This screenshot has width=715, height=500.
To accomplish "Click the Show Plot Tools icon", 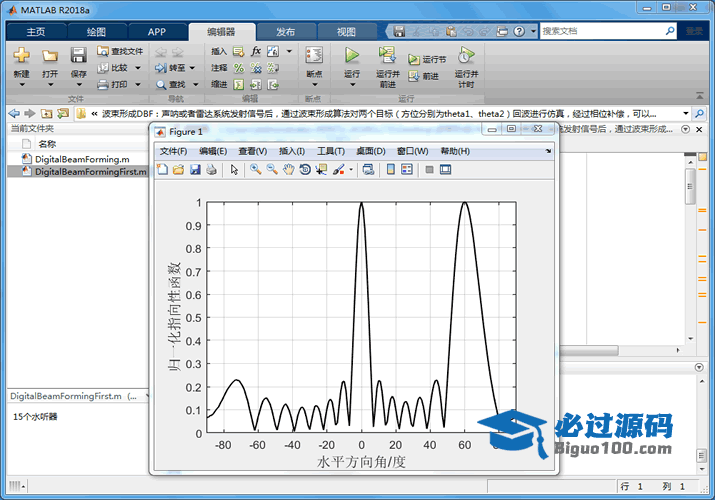I will click(x=446, y=170).
